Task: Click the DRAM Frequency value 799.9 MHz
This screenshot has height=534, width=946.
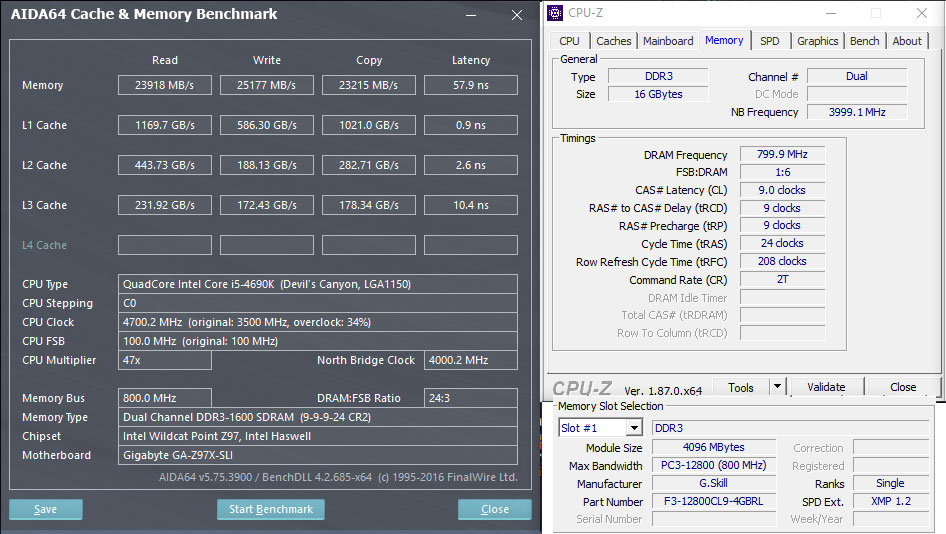Action: (783, 154)
